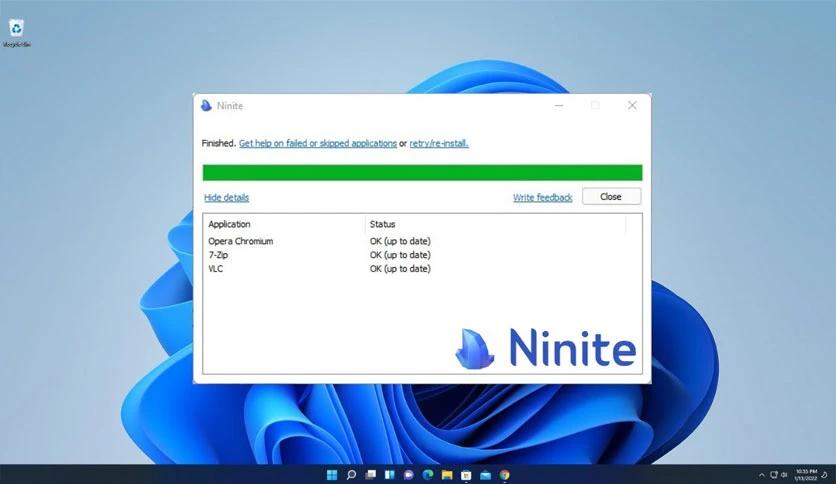Click the Opera Chromium status OK (up to date)

[x=400, y=241]
